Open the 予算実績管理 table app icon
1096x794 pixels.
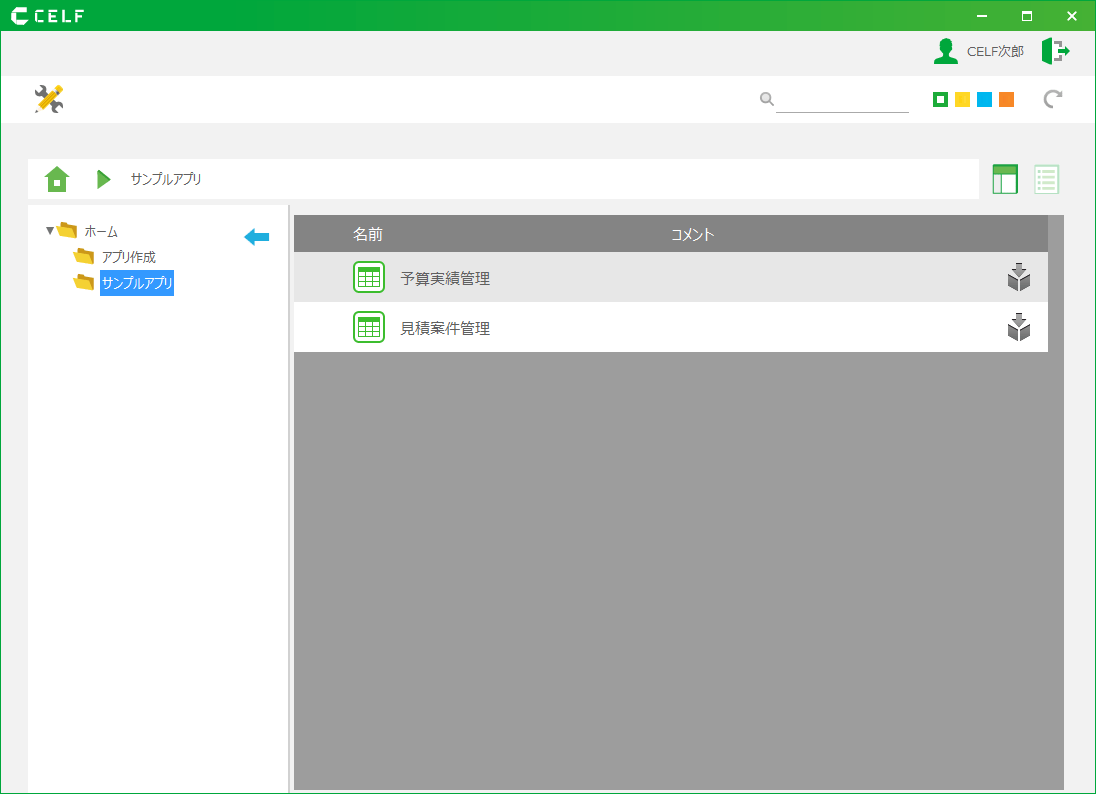pos(369,278)
